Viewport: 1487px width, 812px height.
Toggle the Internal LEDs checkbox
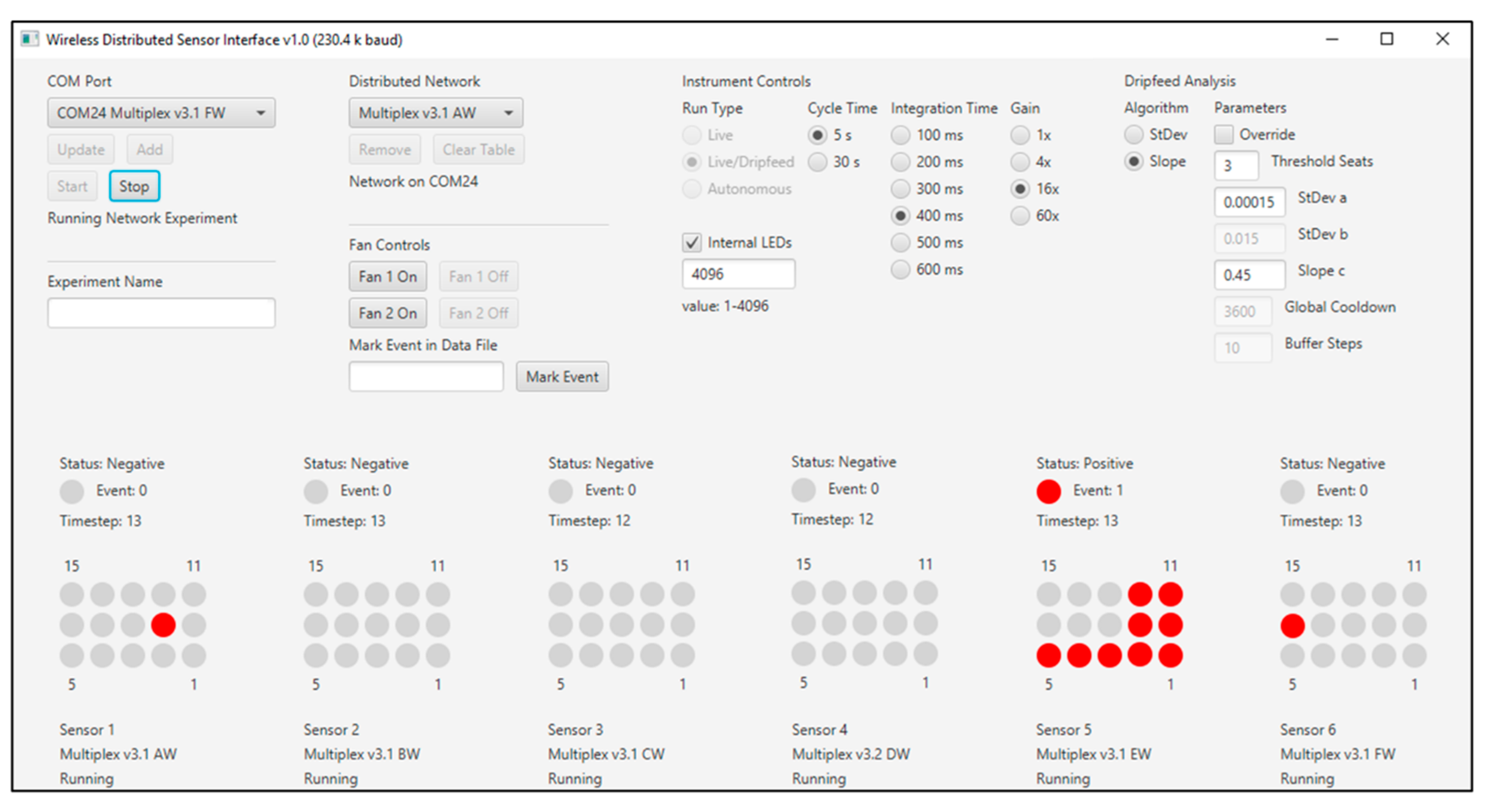(x=692, y=242)
